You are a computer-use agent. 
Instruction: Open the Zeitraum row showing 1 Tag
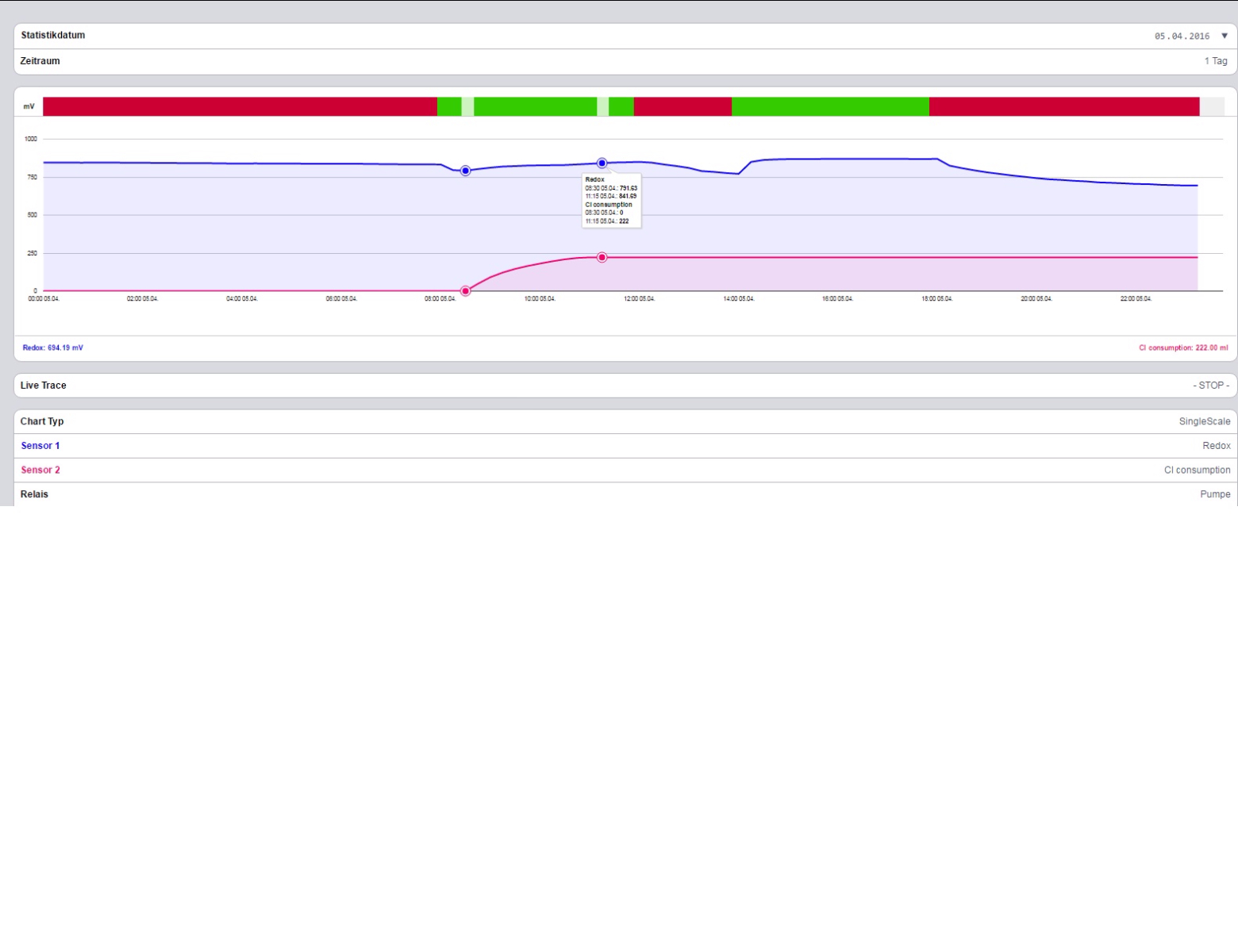(x=625, y=62)
